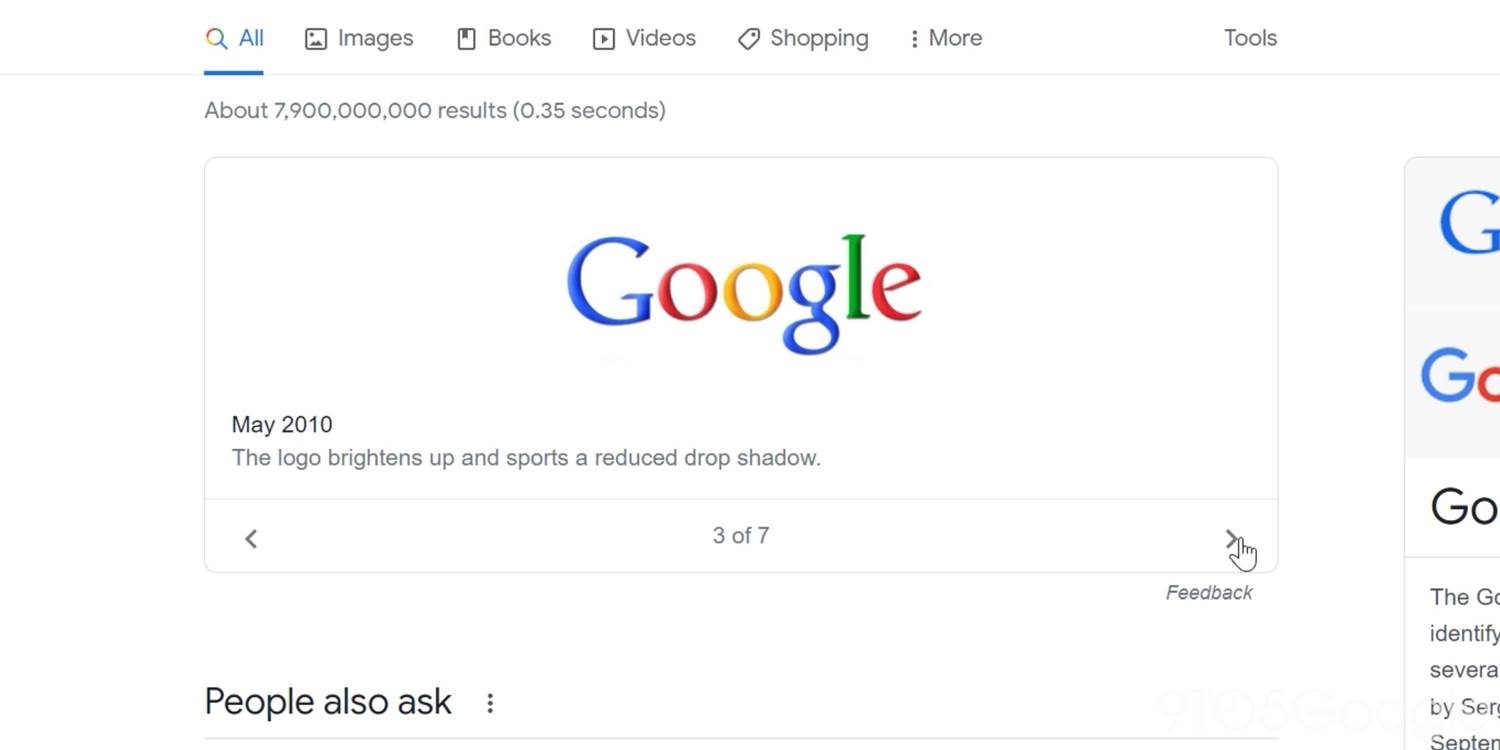The height and width of the screenshot is (750, 1500).
Task: Select the Images tab photo icon
Action: tap(316, 37)
